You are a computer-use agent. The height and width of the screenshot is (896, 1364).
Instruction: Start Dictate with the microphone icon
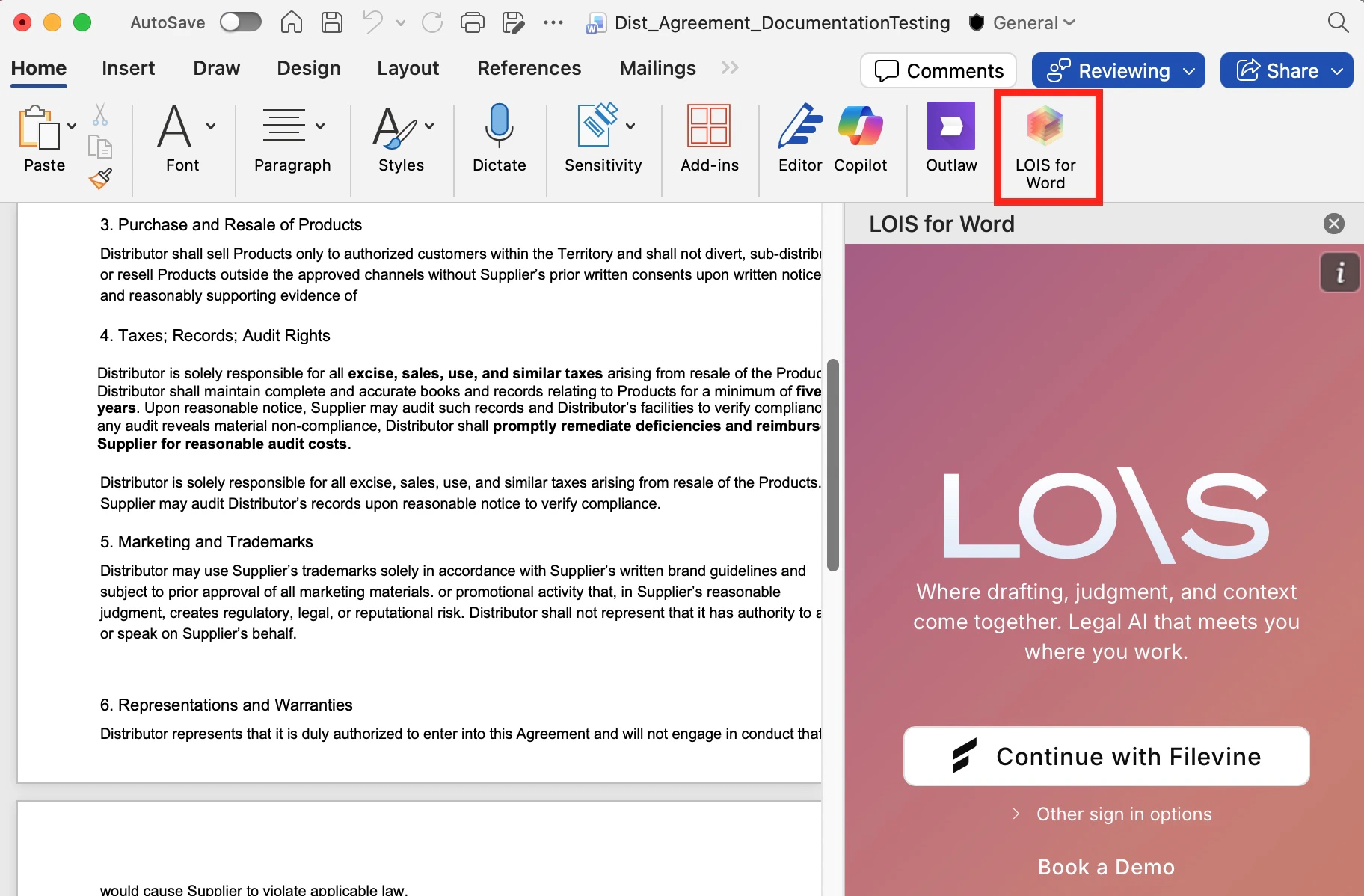pyautogui.click(x=500, y=138)
